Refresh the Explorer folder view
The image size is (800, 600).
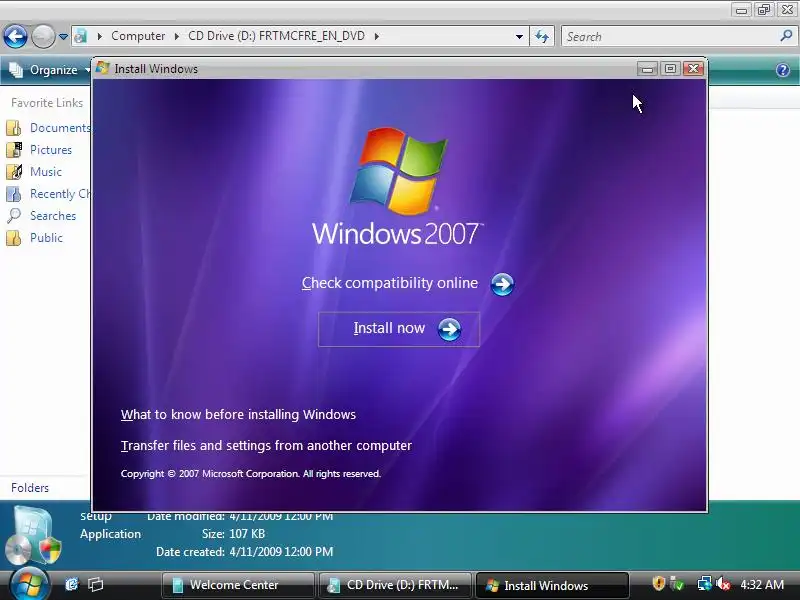542,36
